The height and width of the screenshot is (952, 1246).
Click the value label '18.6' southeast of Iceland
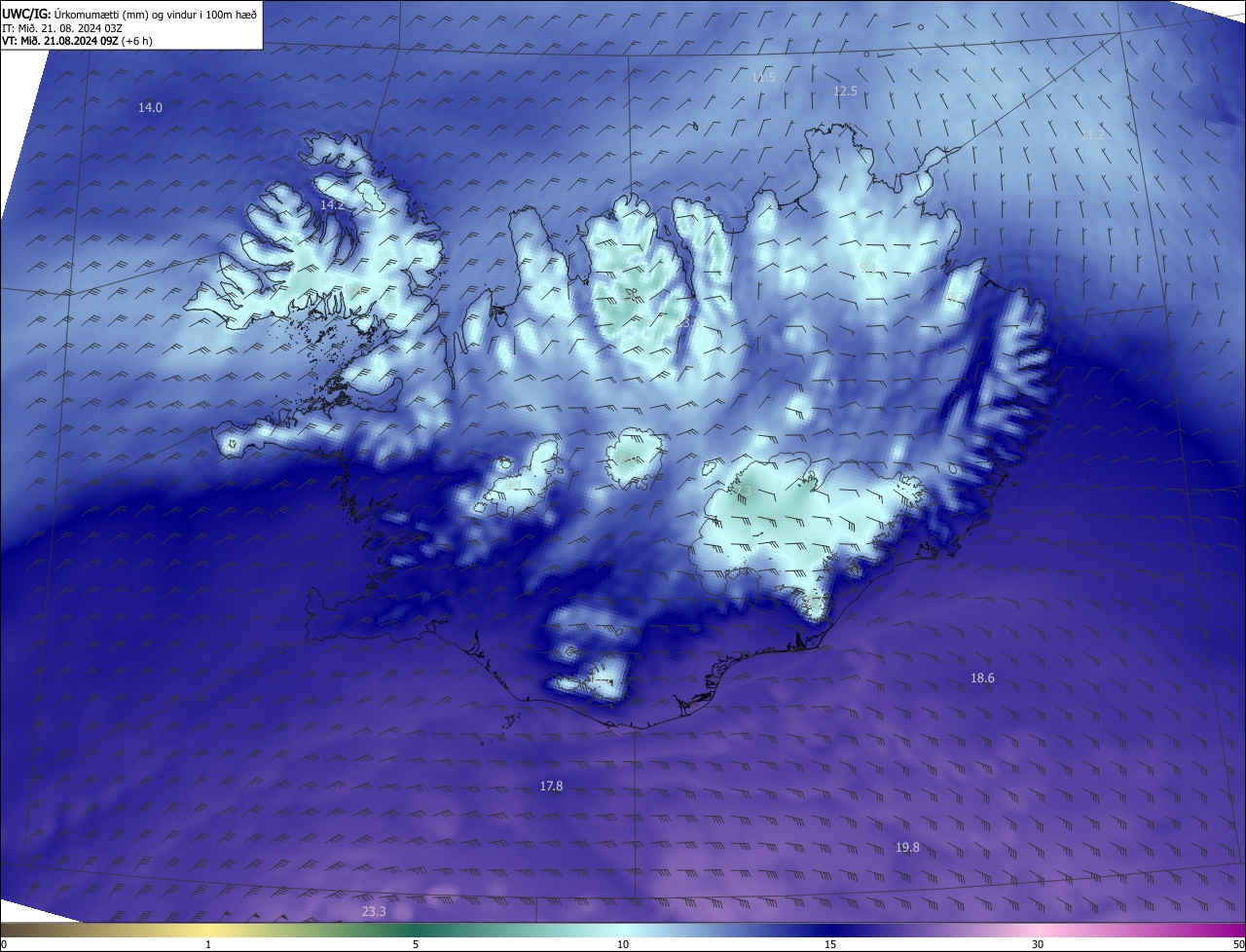click(x=982, y=677)
